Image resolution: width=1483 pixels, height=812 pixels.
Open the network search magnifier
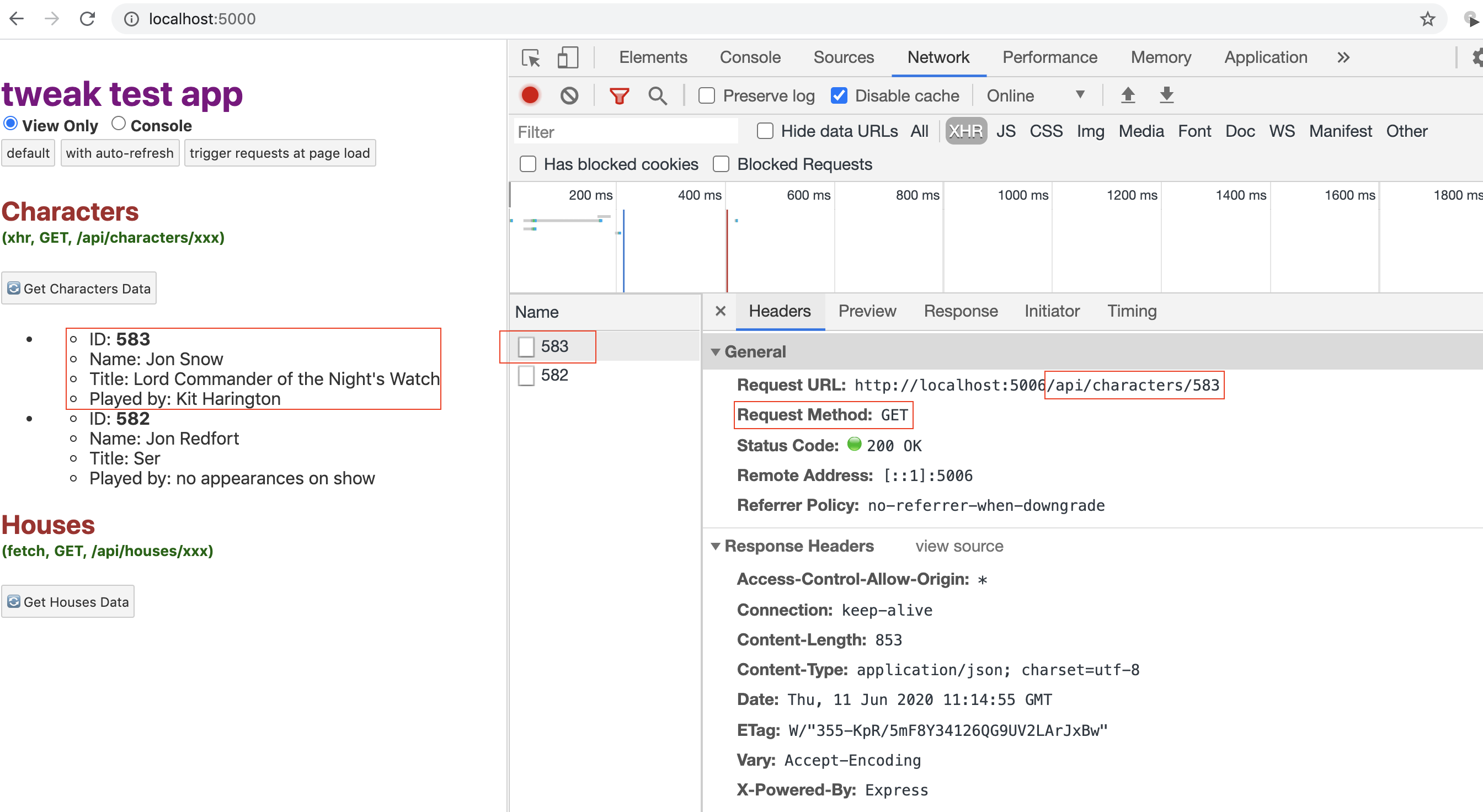[657, 95]
